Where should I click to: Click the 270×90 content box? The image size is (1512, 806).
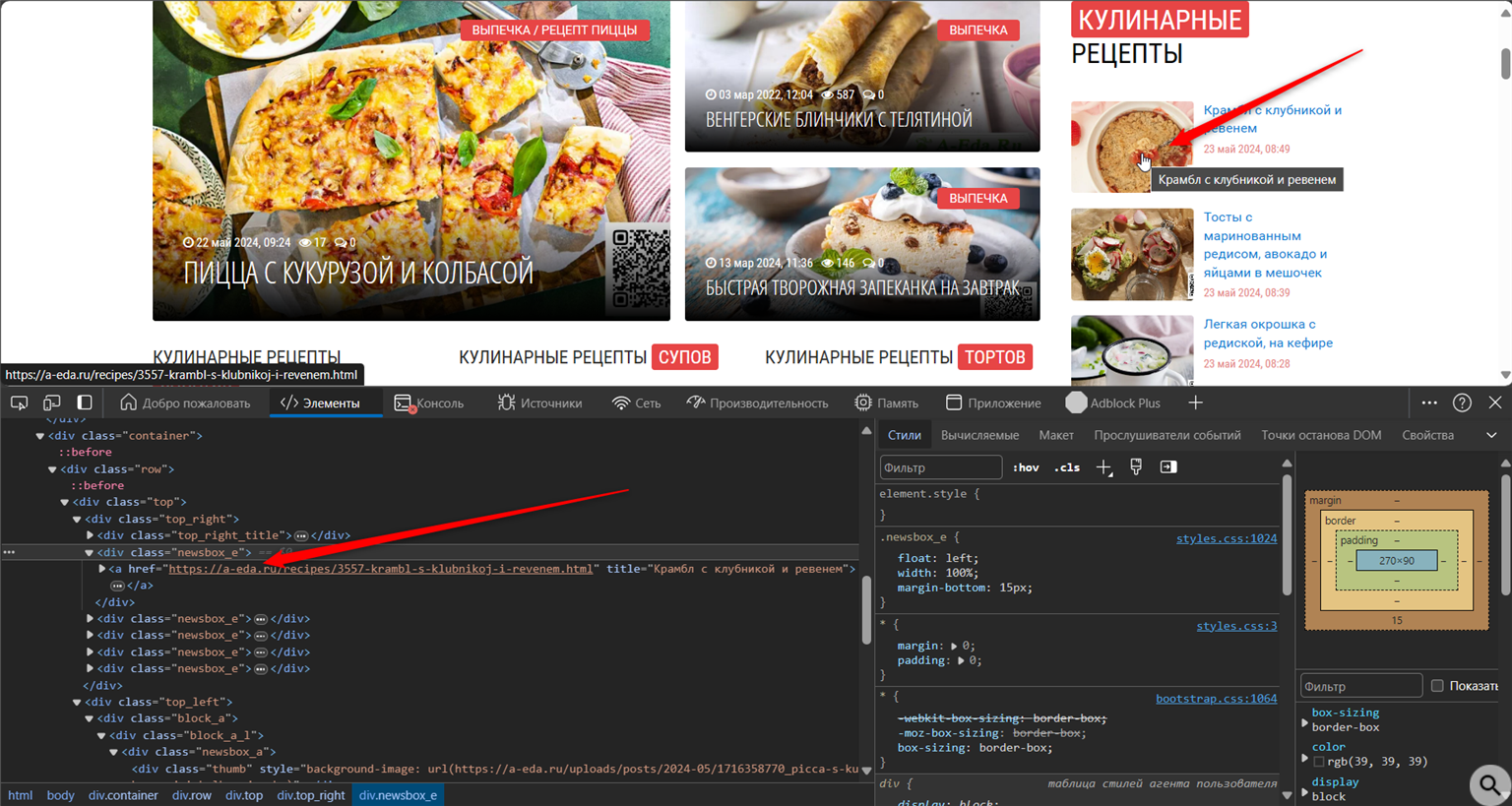(1396, 561)
